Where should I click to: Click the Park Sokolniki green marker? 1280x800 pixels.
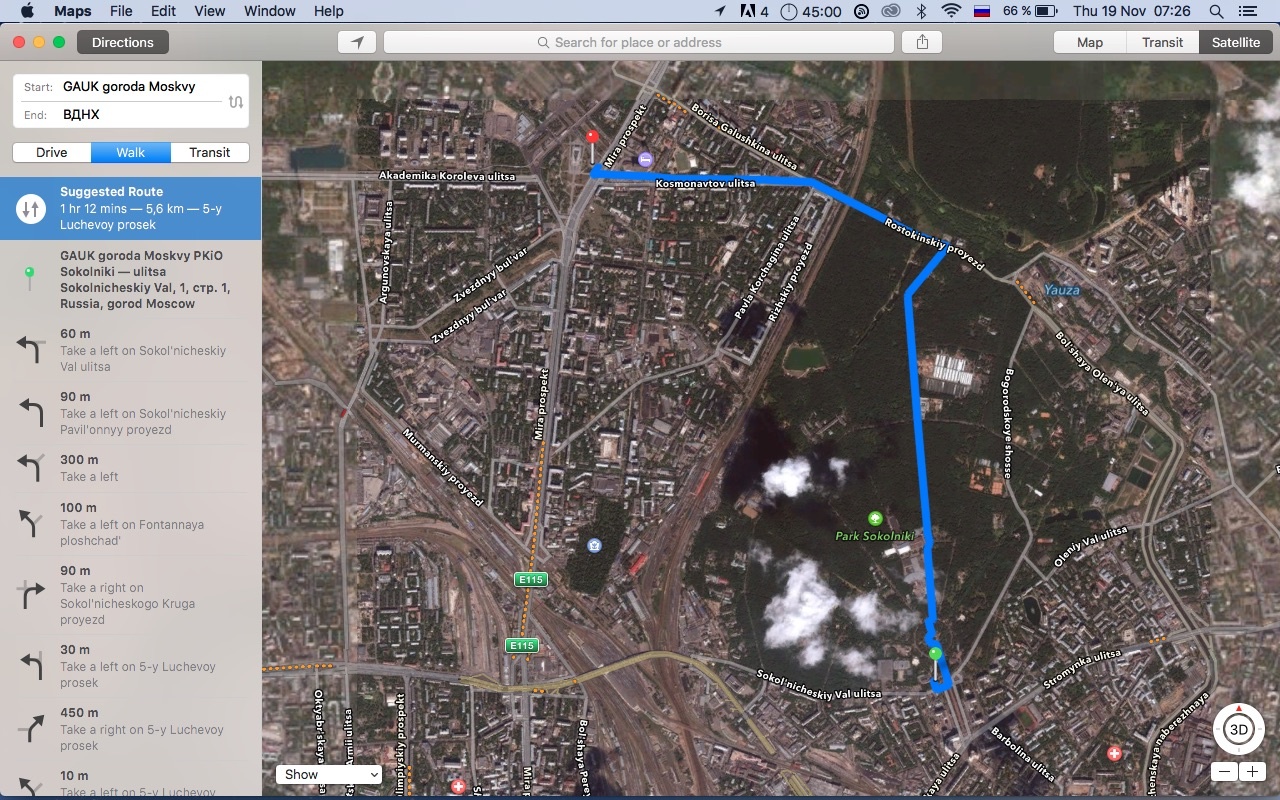875,518
